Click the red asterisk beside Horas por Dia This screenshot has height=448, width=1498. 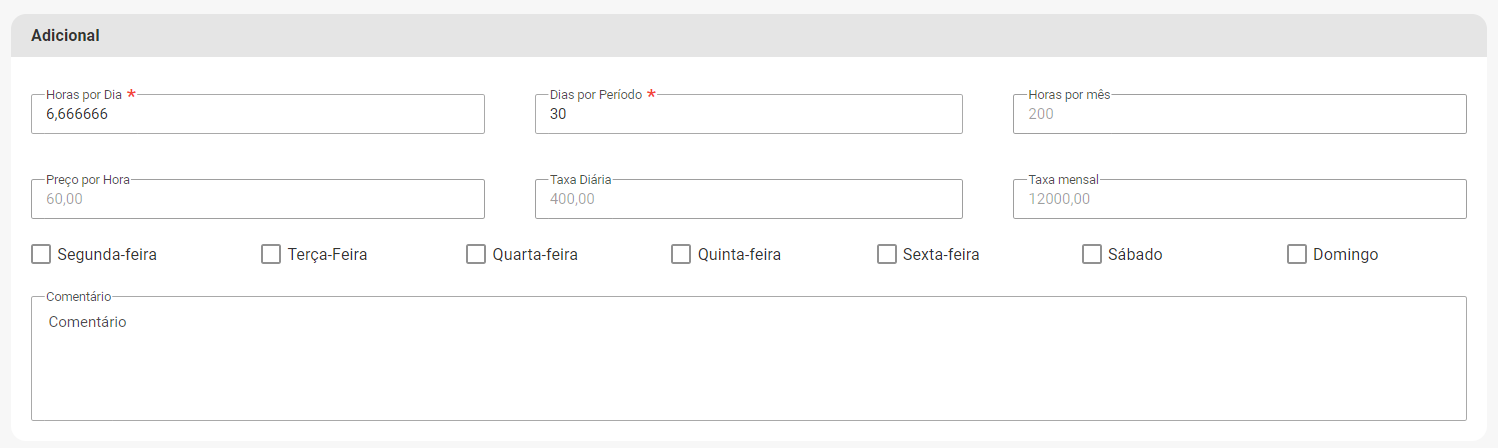[131, 94]
